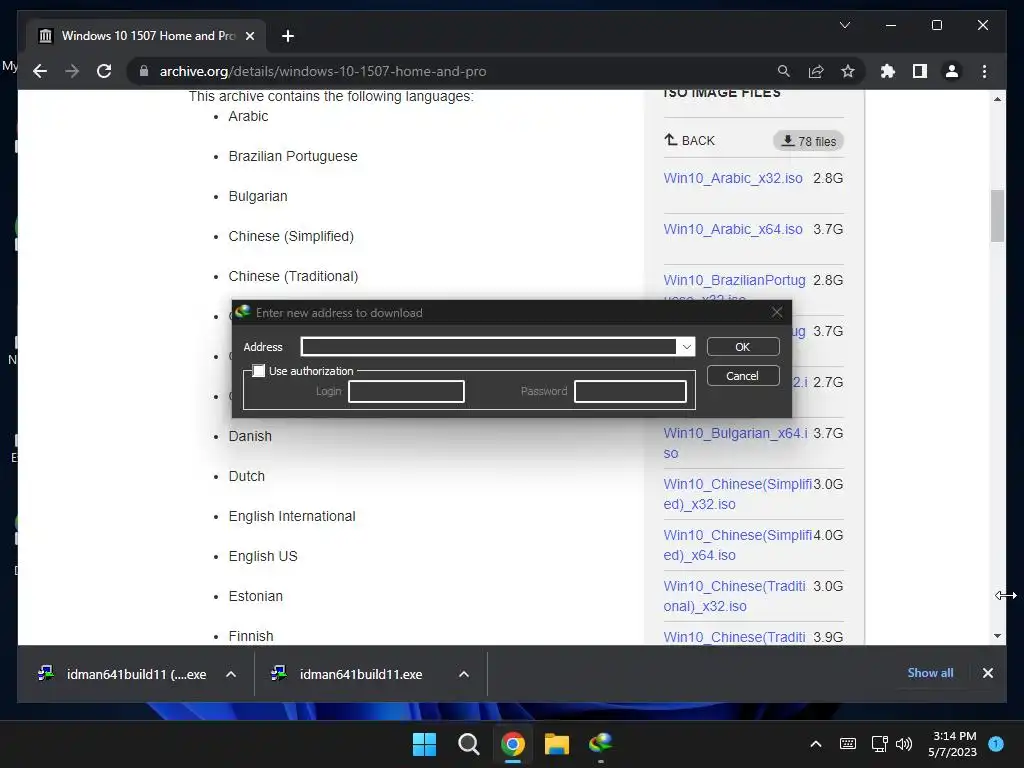Open volume speaker tray icon
The height and width of the screenshot is (768, 1024).
click(904, 744)
